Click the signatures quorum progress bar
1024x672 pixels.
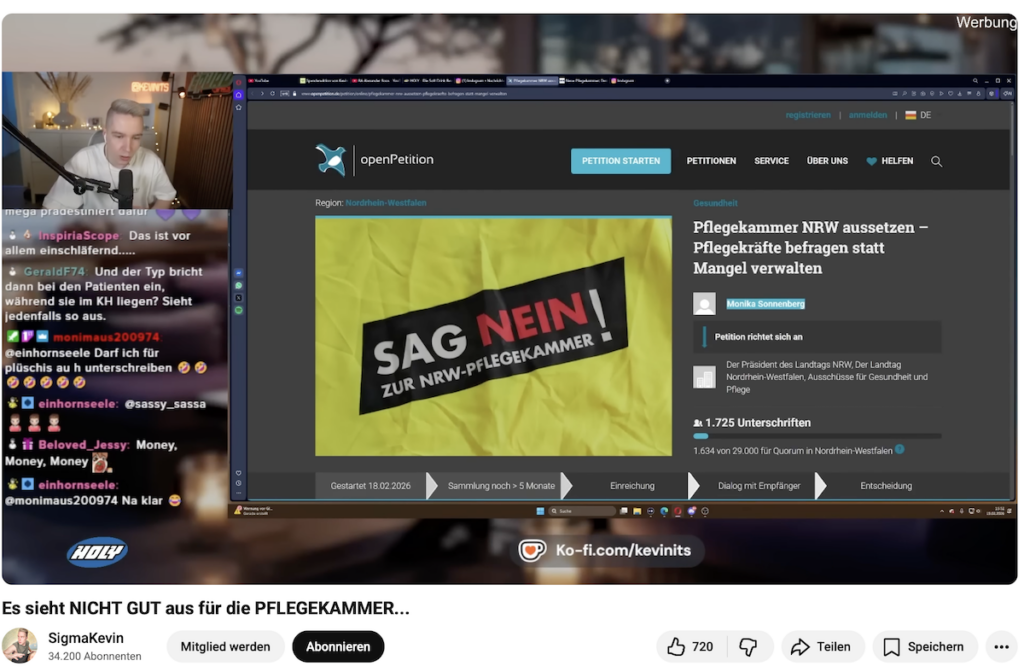[816, 436]
